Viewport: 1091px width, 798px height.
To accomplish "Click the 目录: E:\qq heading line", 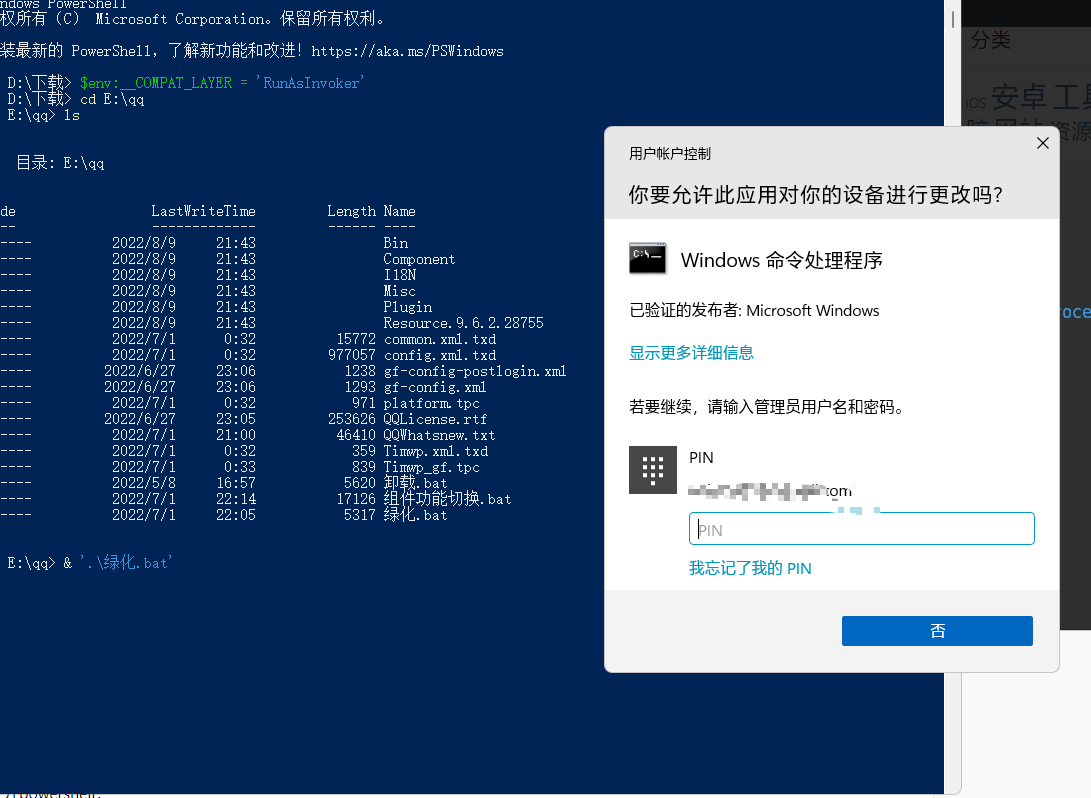I will point(60,163).
